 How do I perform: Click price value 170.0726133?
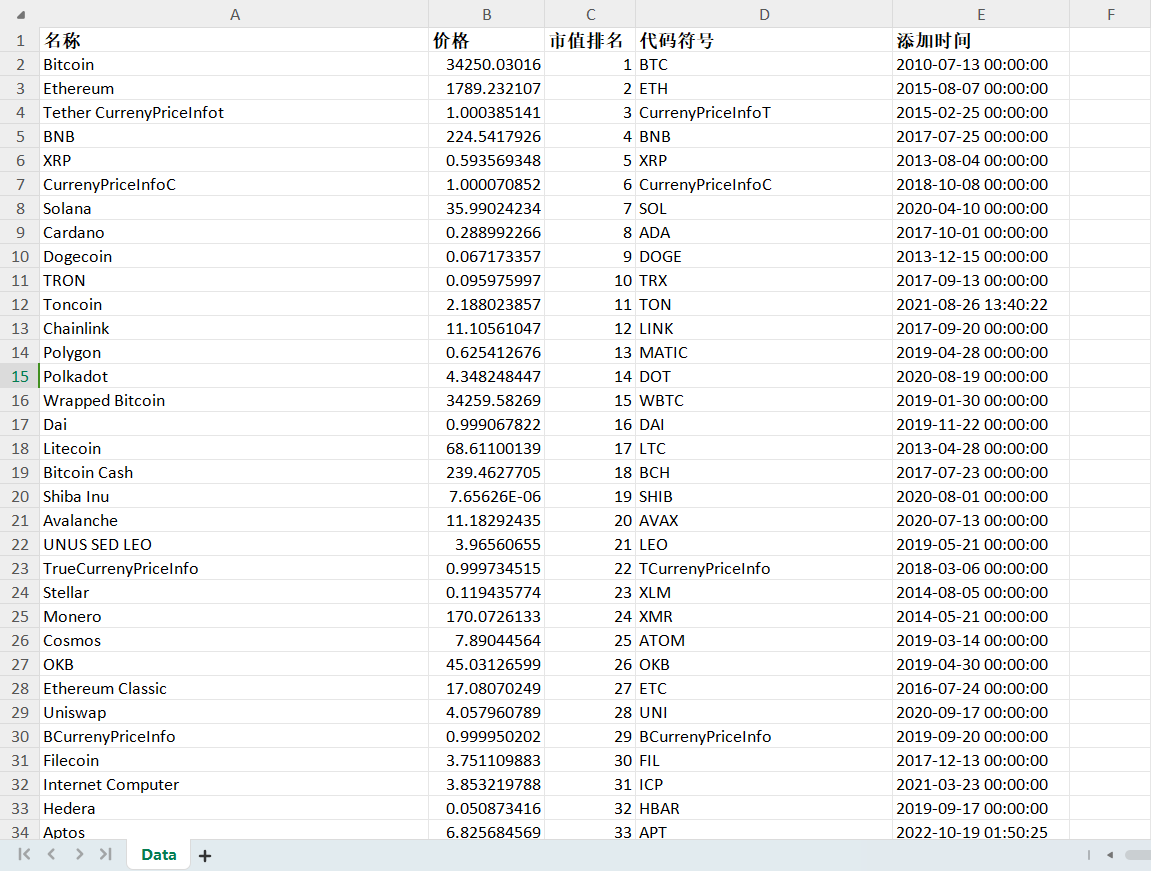point(487,616)
